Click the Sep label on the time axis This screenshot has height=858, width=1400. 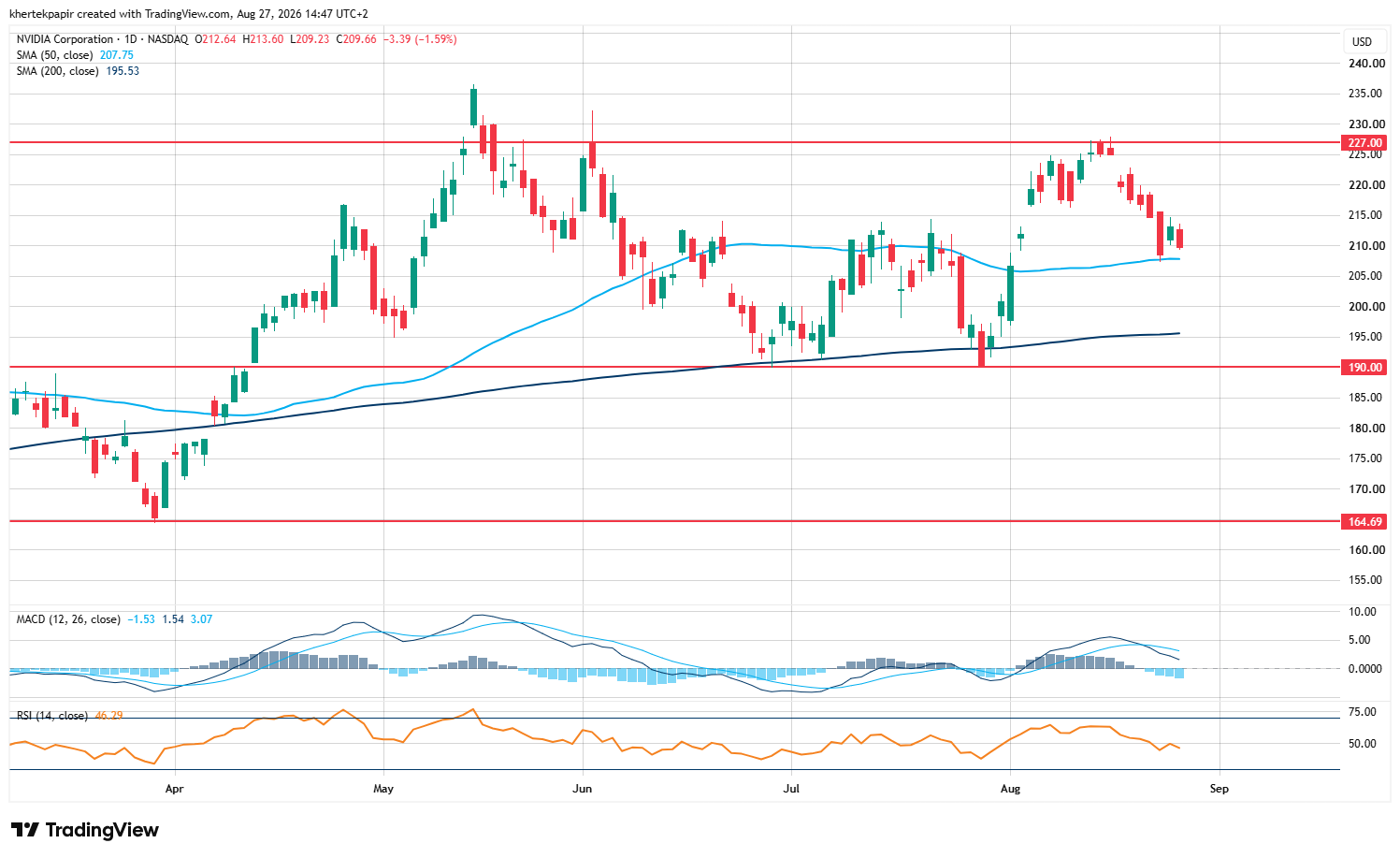pyautogui.click(x=1219, y=789)
